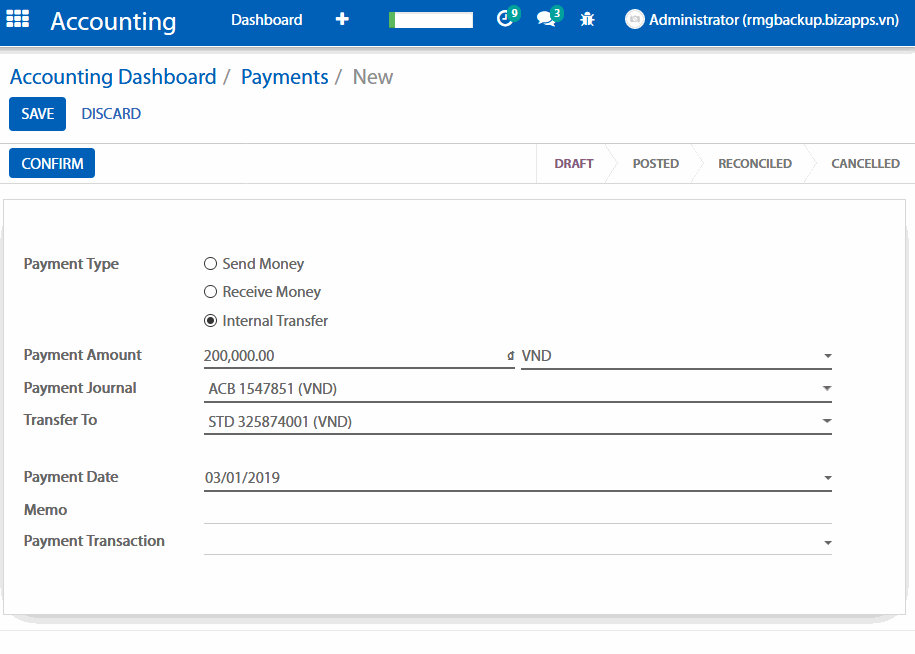Viewport: 915px width, 654px height.
Task: Open the Dashboard menu item
Action: coord(266,19)
